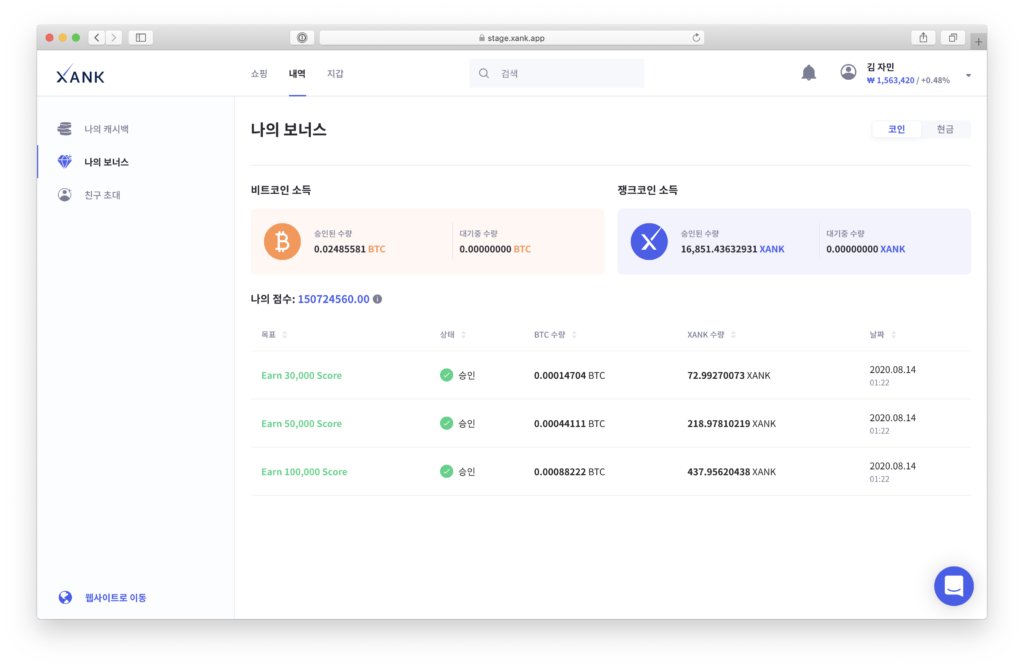Click the 0.00014704 BTC cell

569,375
